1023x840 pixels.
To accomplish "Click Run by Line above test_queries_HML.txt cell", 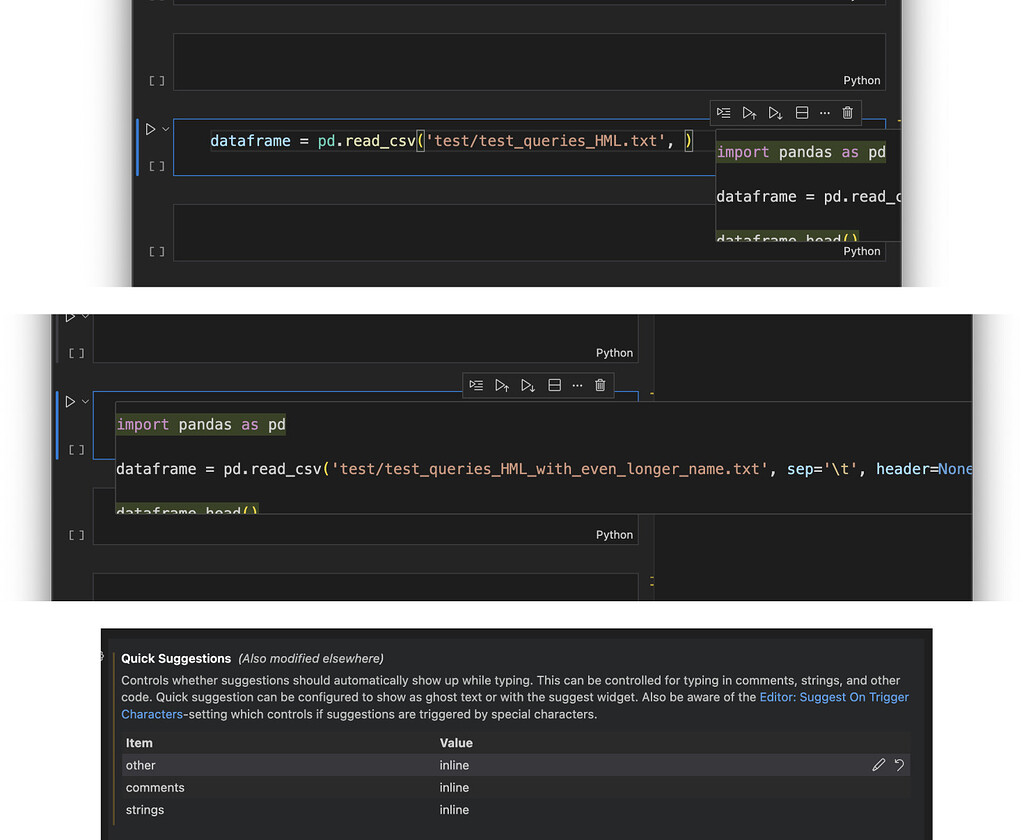I will tap(723, 113).
